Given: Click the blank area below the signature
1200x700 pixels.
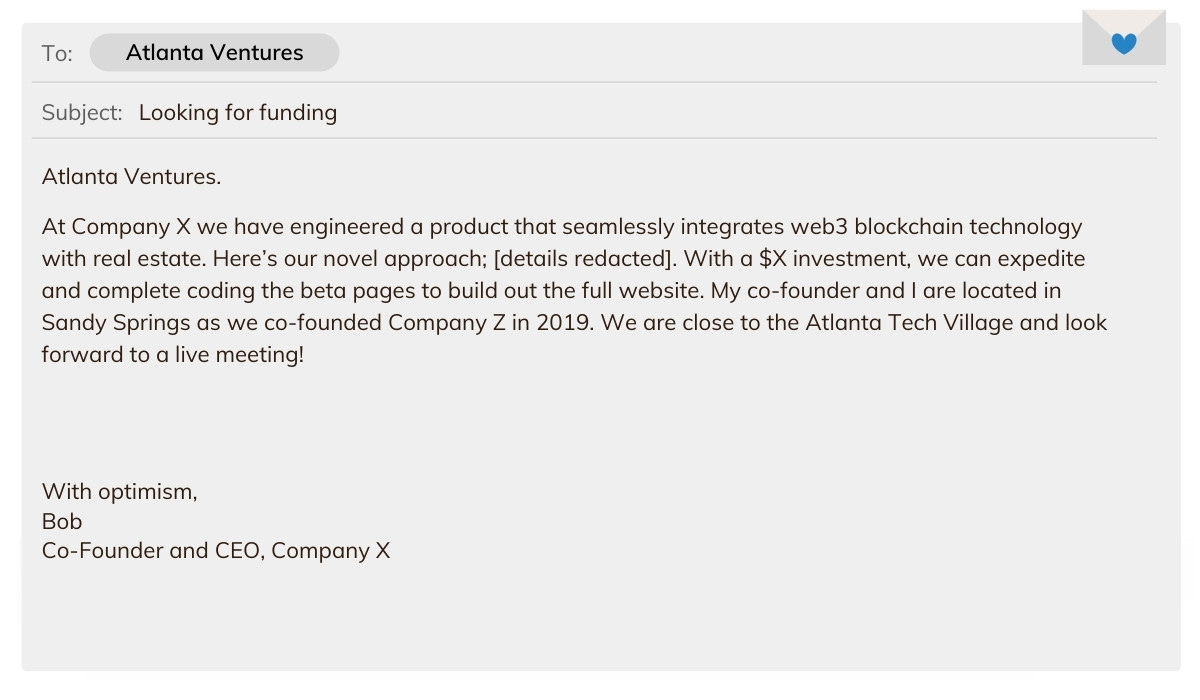Looking at the screenshot, I should click(x=600, y=615).
